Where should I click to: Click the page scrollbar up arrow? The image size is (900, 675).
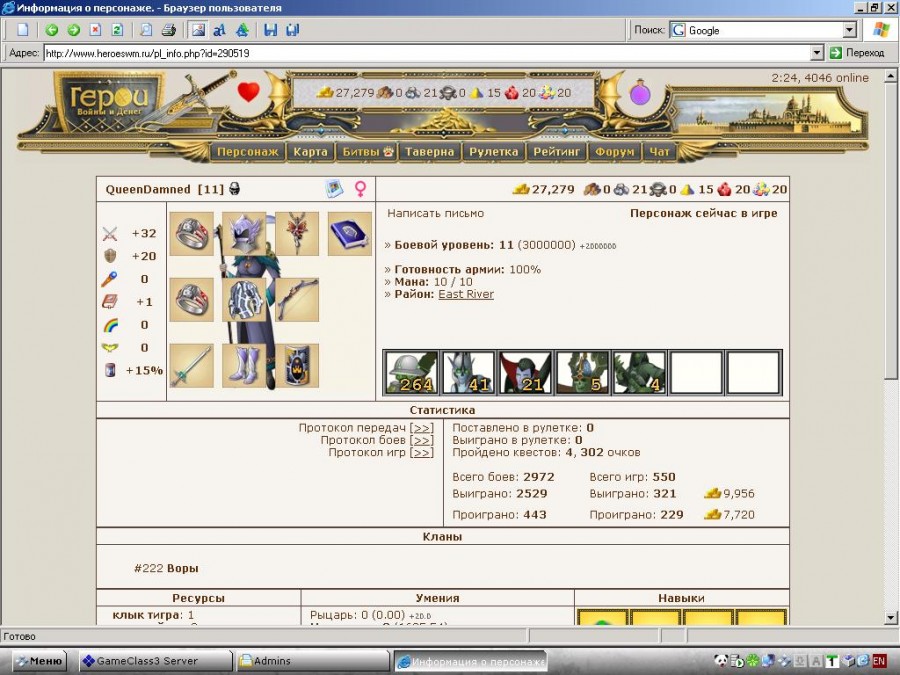point(890,75)
